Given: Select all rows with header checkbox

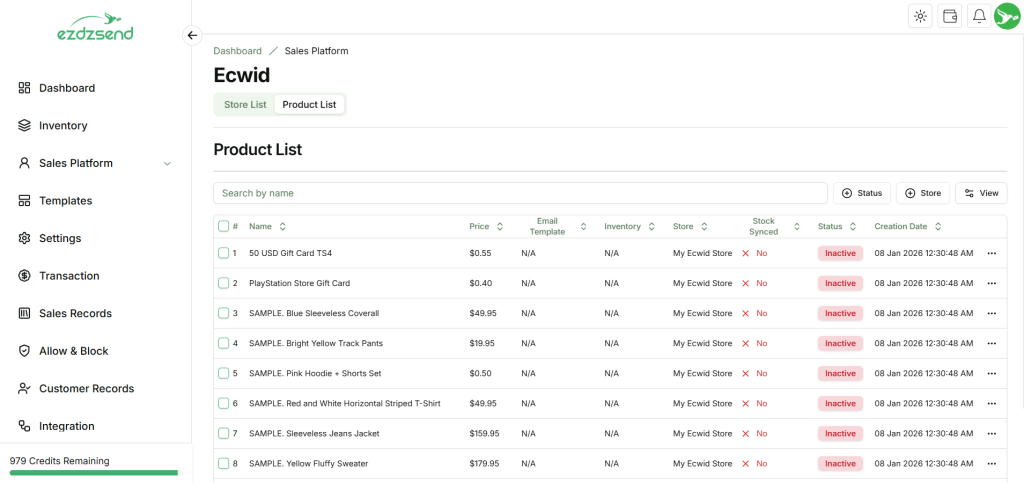Looking at the screenshot, I should click(x=224, y=226).
